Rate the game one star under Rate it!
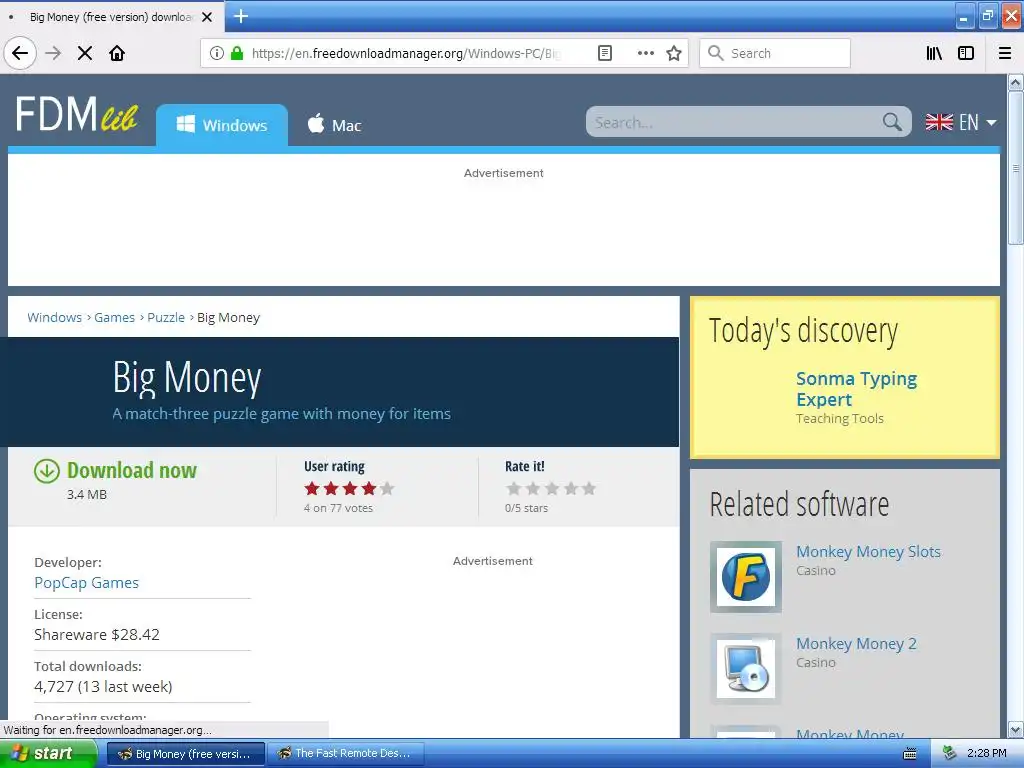Screen dimensions: 1024x768 (x=514, y=488)
